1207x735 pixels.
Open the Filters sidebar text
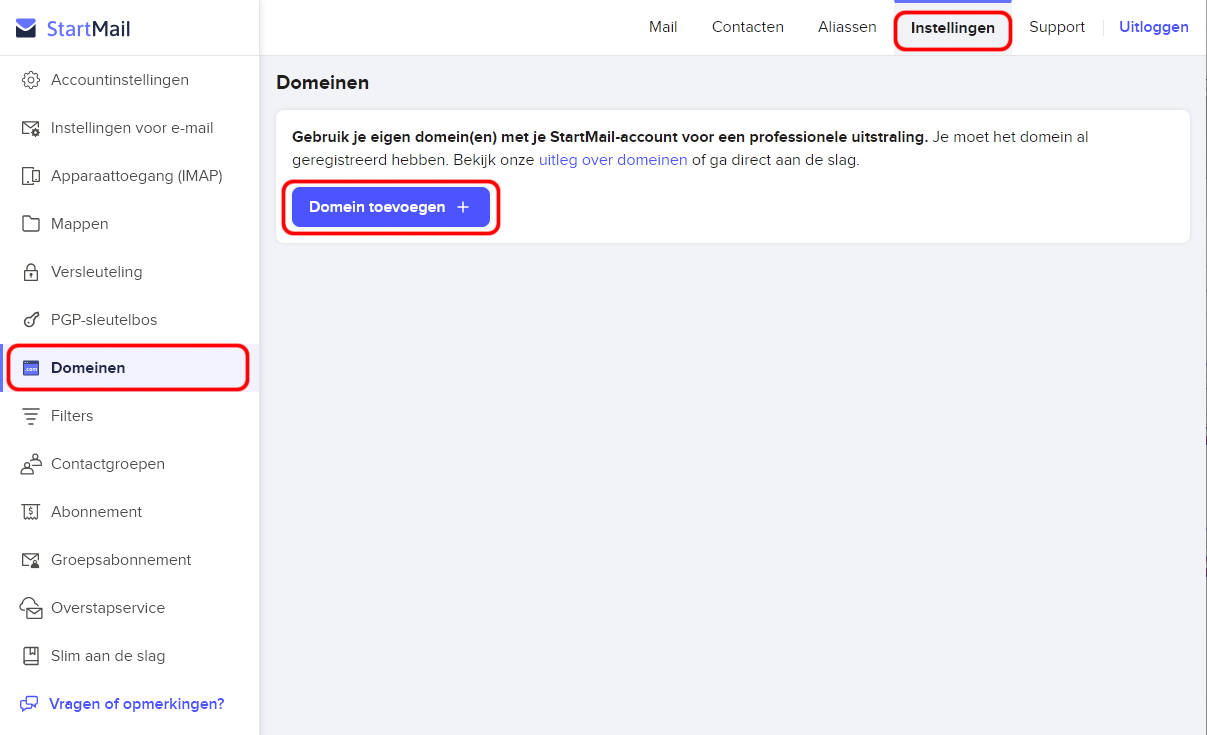72,416
